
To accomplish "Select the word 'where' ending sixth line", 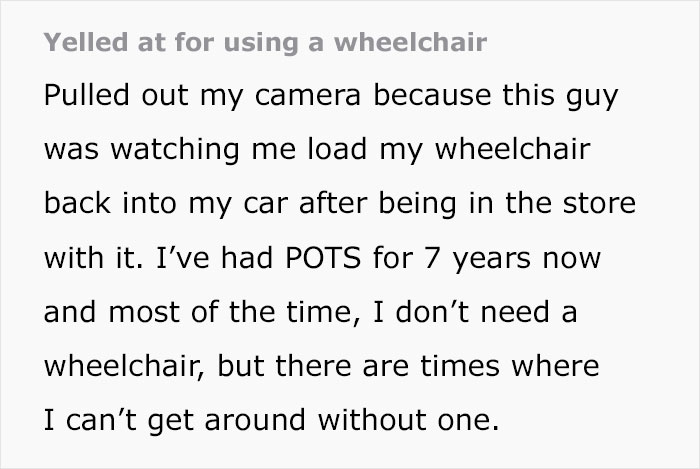I will pyautogui.click(x=555, y=366).
